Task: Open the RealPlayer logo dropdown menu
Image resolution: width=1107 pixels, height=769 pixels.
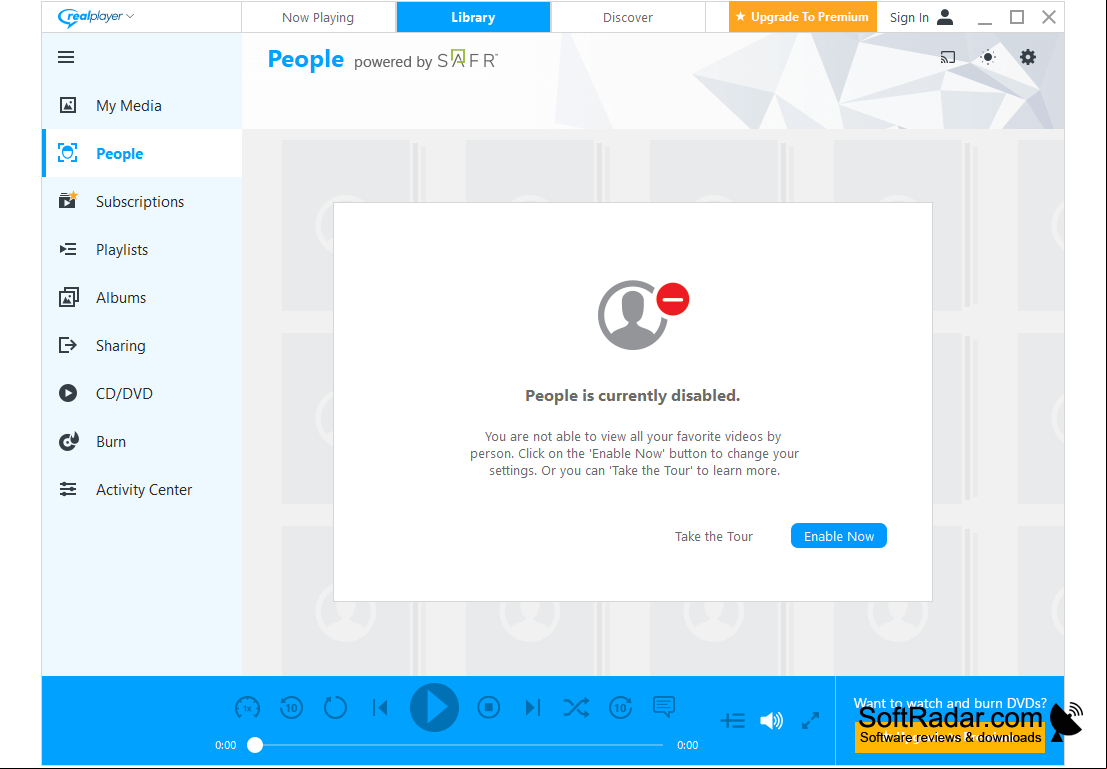Action: [x=95, y=16]
